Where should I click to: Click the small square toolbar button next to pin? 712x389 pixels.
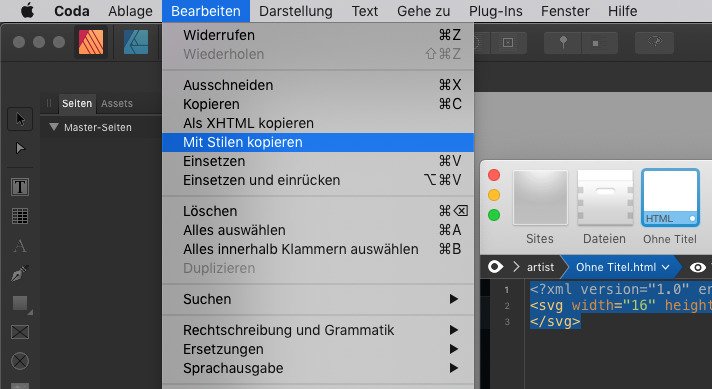pos(599,43)
